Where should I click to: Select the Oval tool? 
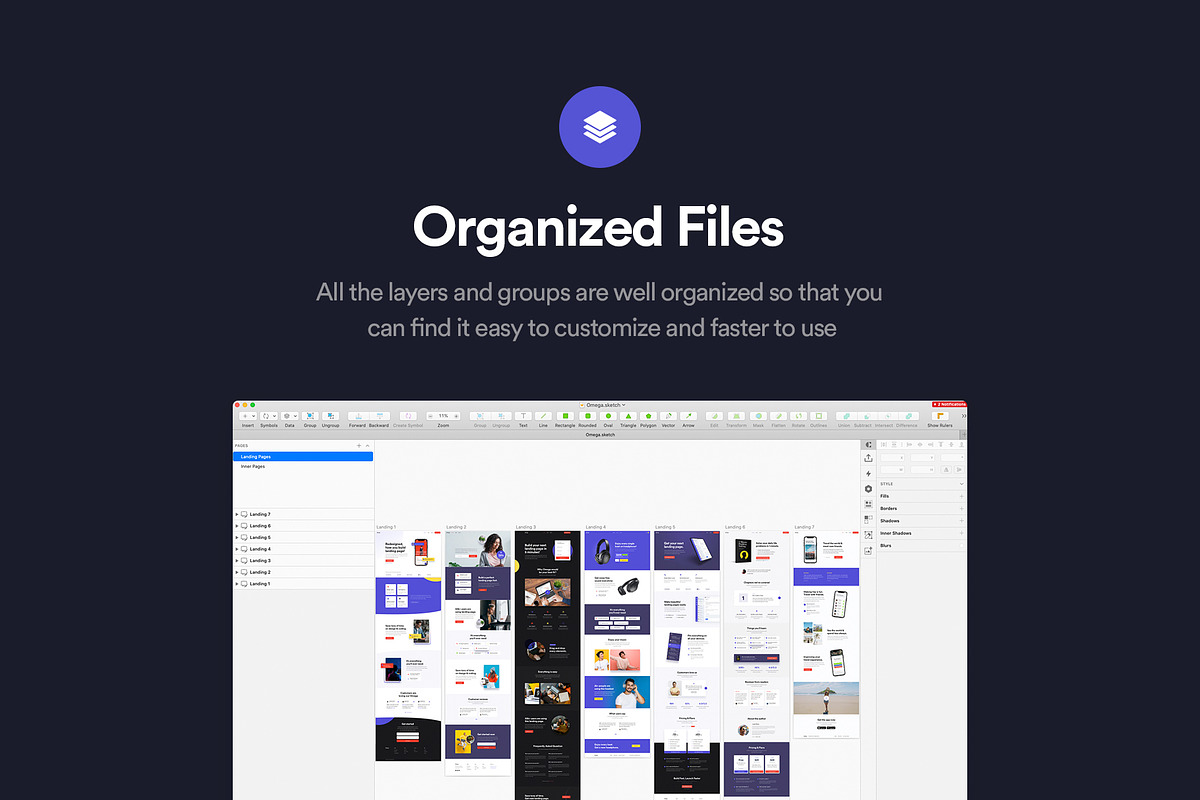607,416
